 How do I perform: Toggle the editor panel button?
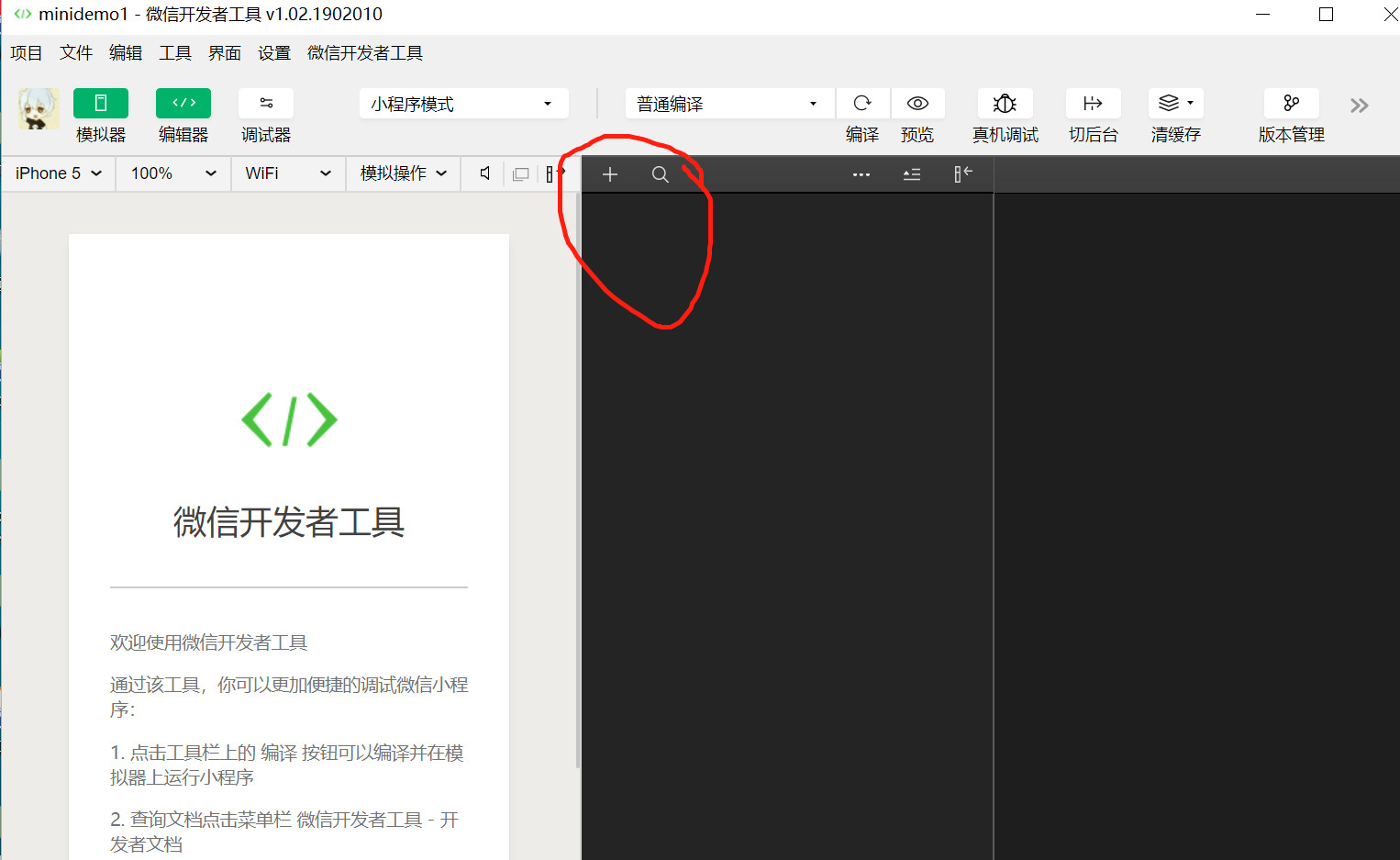[x=183, y=104]
